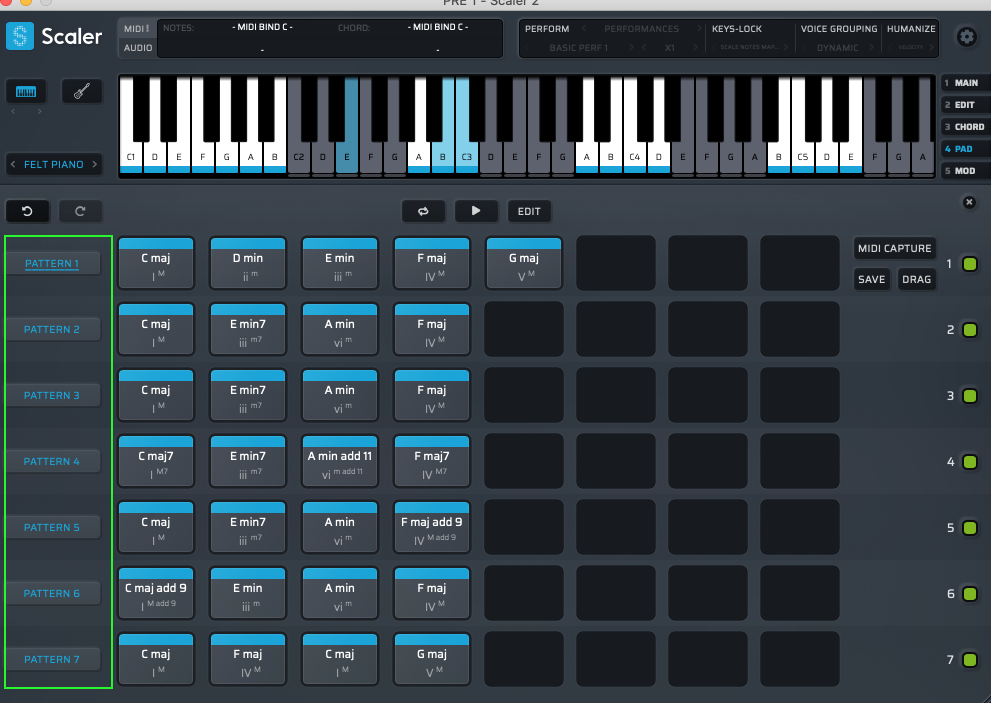Trigger the D min chord pad
The height and width of the screenshot is (703, 991).
coord(248,263)
